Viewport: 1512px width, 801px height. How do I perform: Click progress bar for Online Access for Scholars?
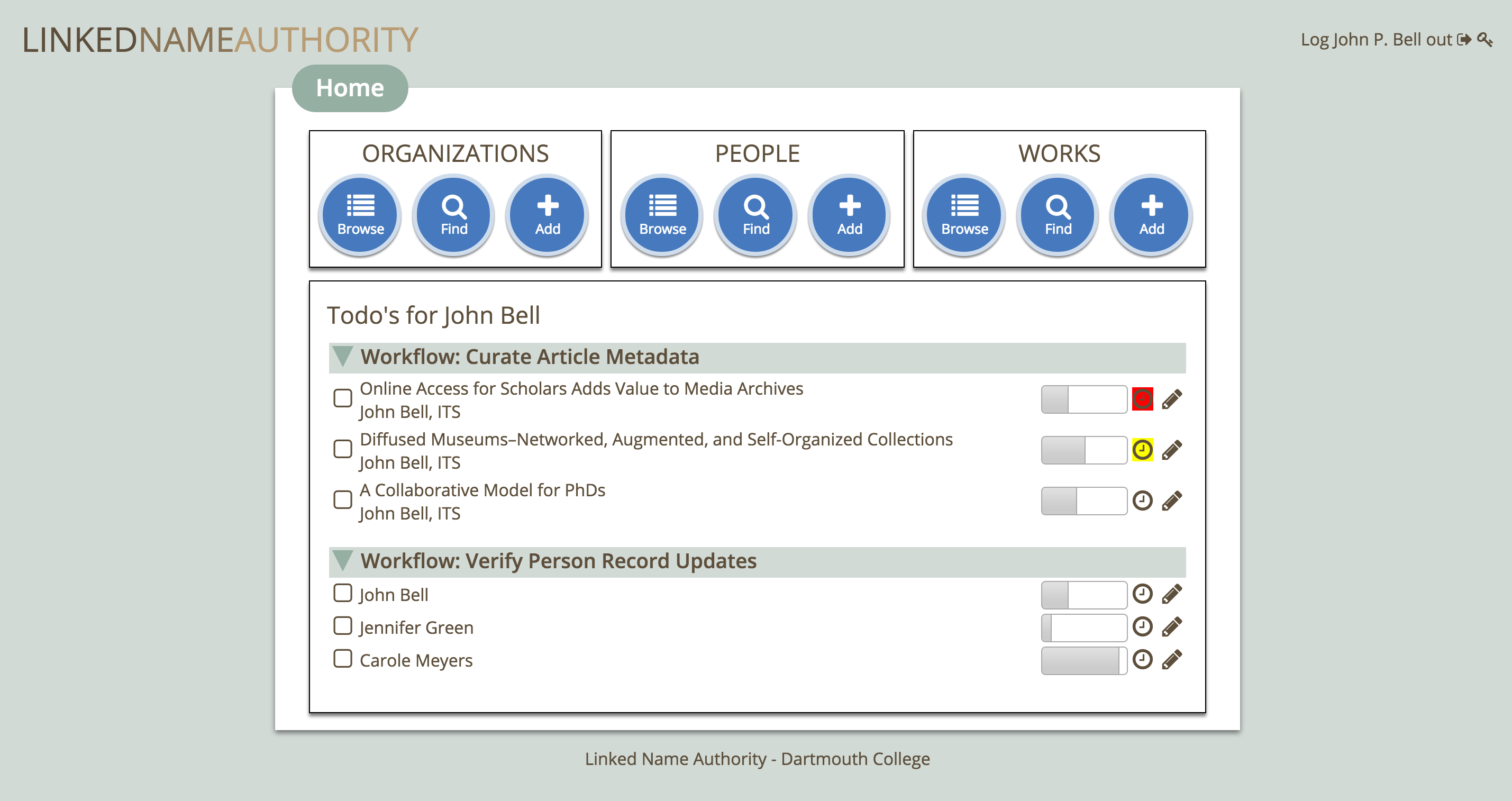(1084, 399)
